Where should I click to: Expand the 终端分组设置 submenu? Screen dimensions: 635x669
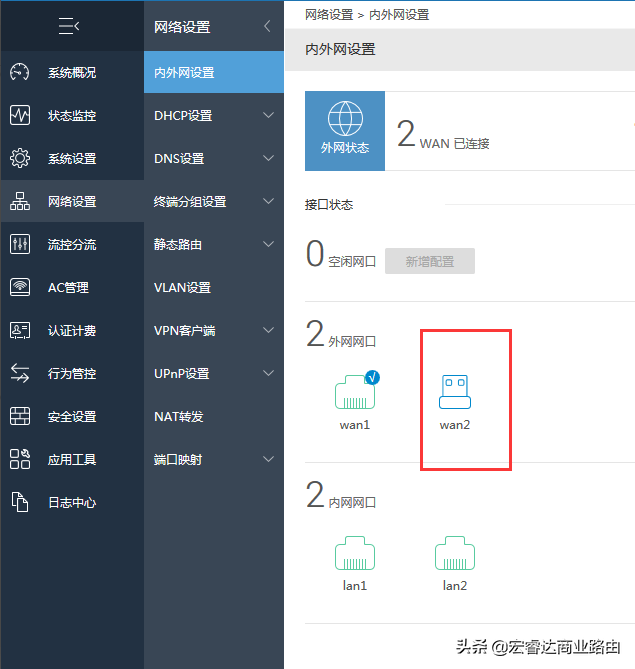click(268, 201)
